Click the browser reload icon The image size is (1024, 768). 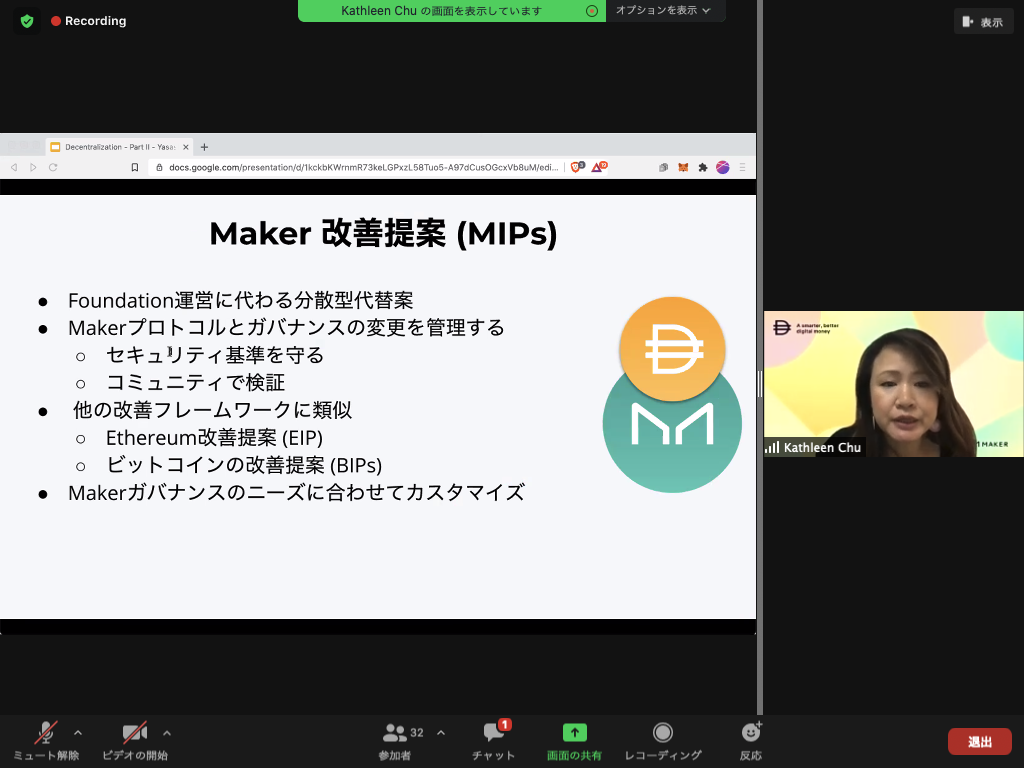pyautogui.click(x=53, y=167)
